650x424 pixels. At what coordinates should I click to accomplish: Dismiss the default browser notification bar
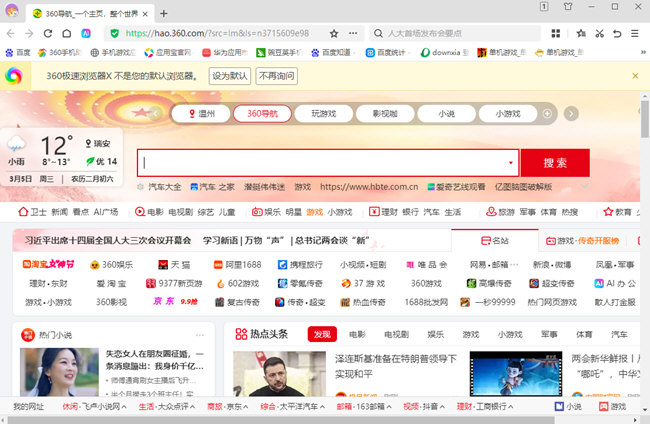[635, 76]
